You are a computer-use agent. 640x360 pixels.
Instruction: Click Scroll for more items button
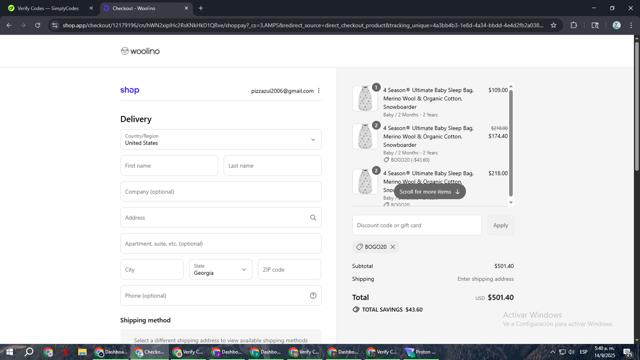coord(429,191)
